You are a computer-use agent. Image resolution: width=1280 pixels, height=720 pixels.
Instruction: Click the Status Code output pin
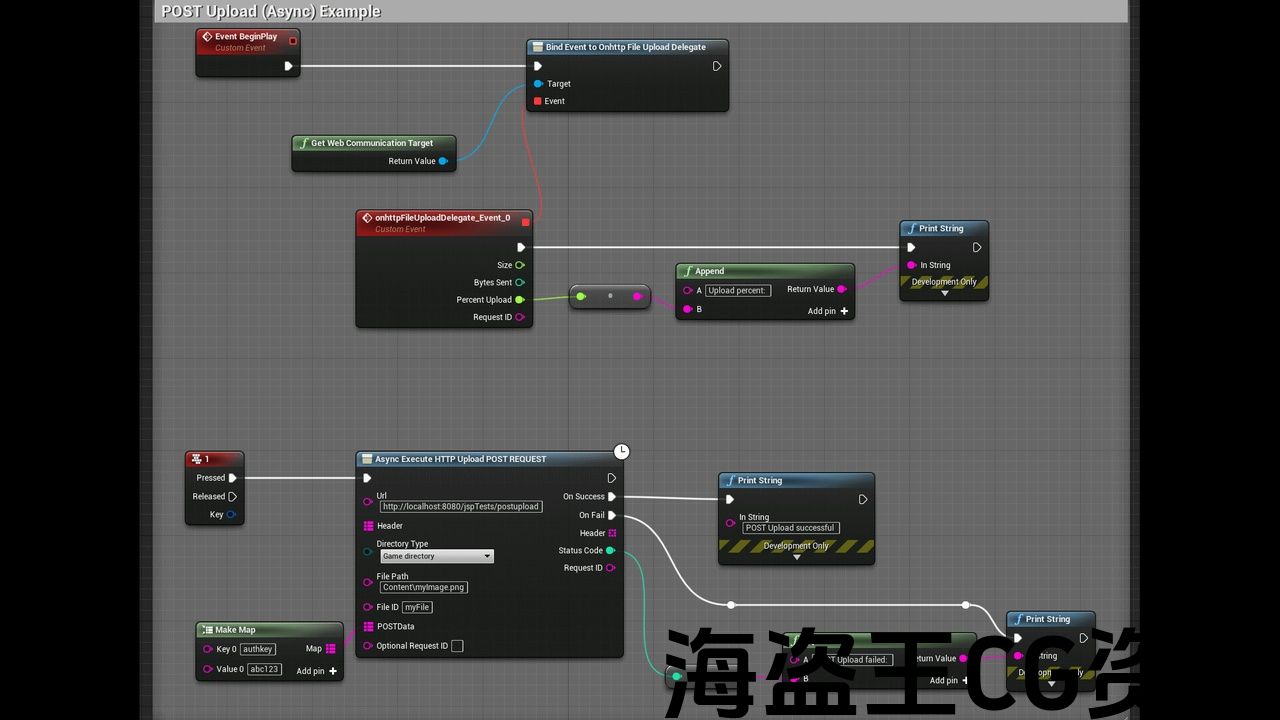pyautogui.click(x=610, y=551)
